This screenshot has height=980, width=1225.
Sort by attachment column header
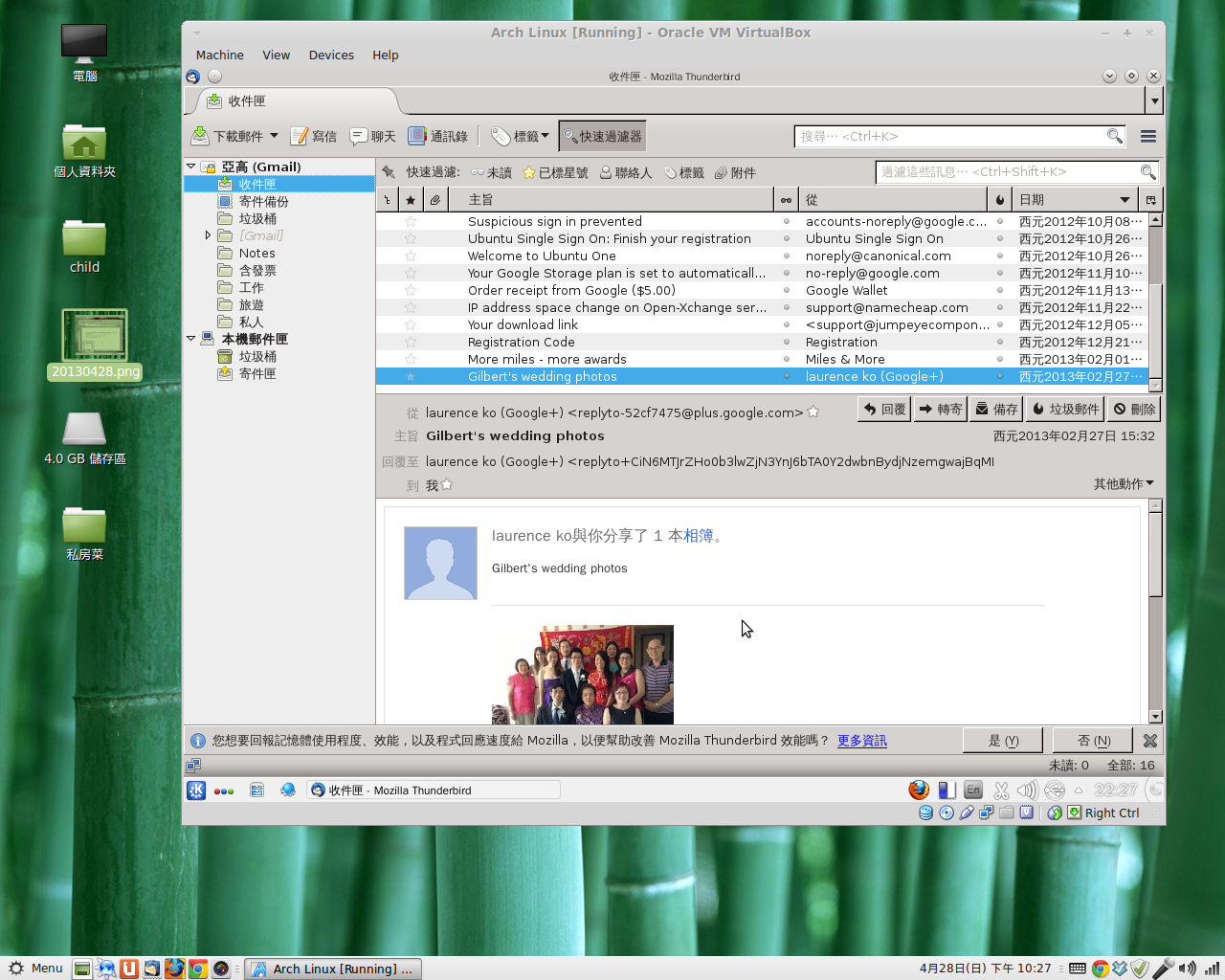click(435, 199)
